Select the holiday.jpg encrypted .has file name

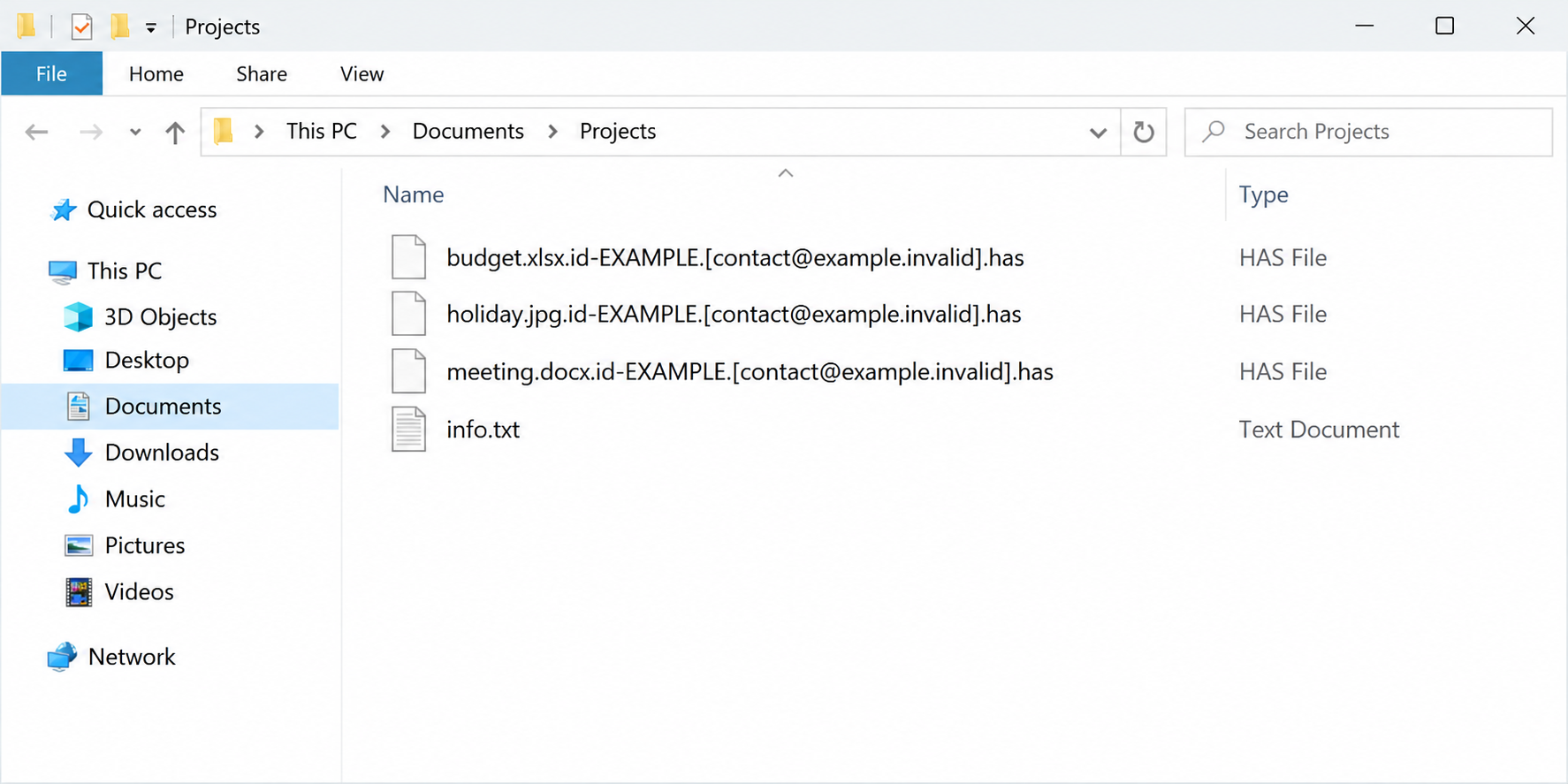(734, 314)
